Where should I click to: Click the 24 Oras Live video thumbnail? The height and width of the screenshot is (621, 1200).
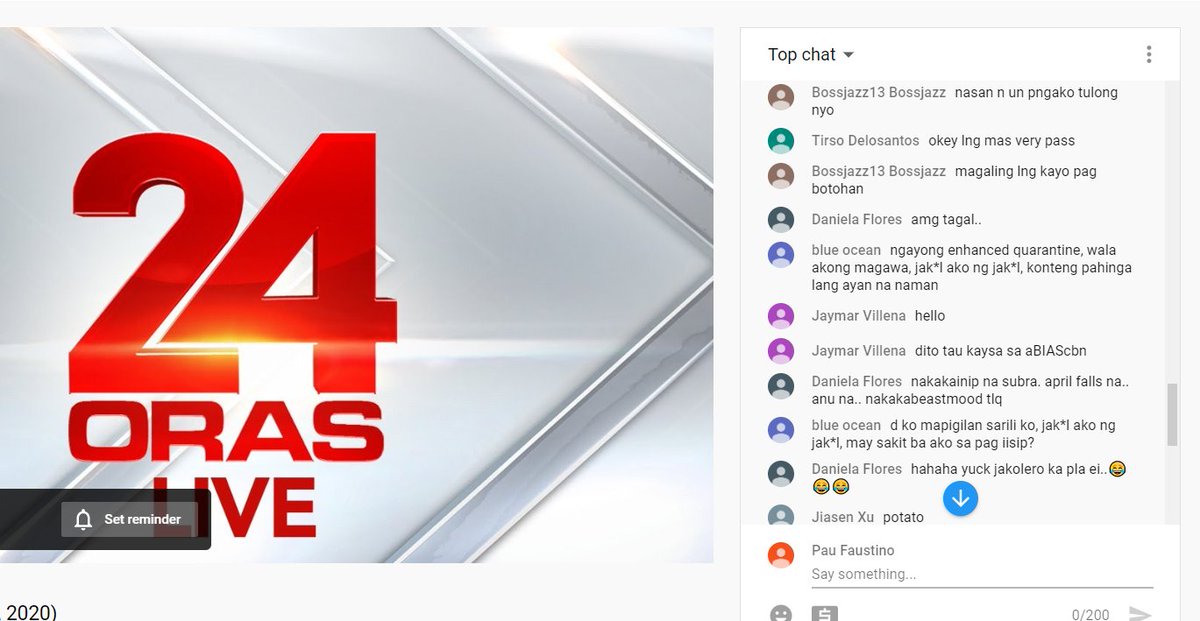tap(356, 295)
